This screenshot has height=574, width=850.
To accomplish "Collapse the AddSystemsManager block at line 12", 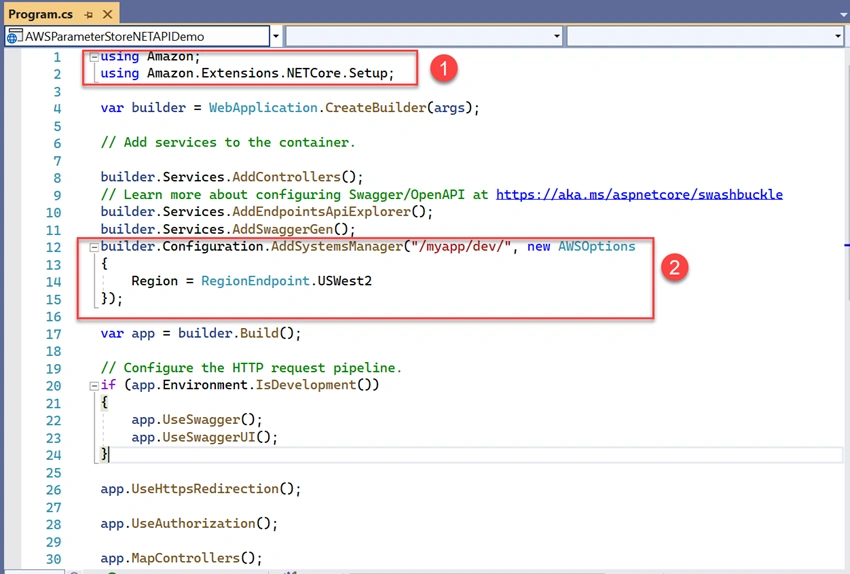I will [x=94, y=247].
